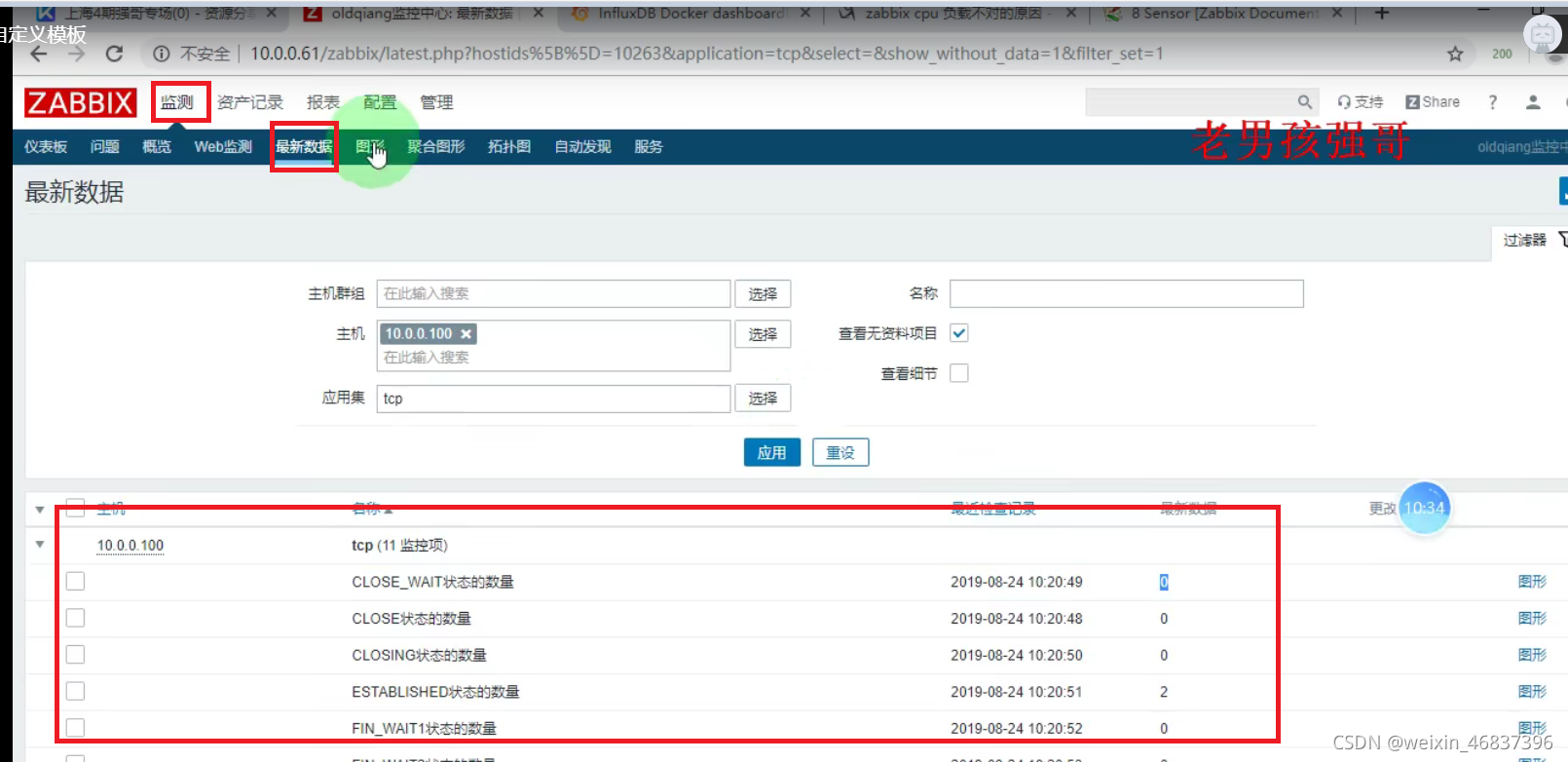Screen dimensions: 1568x762
Task: Go to 自动发现 submenu
Action: click(582, 146)
